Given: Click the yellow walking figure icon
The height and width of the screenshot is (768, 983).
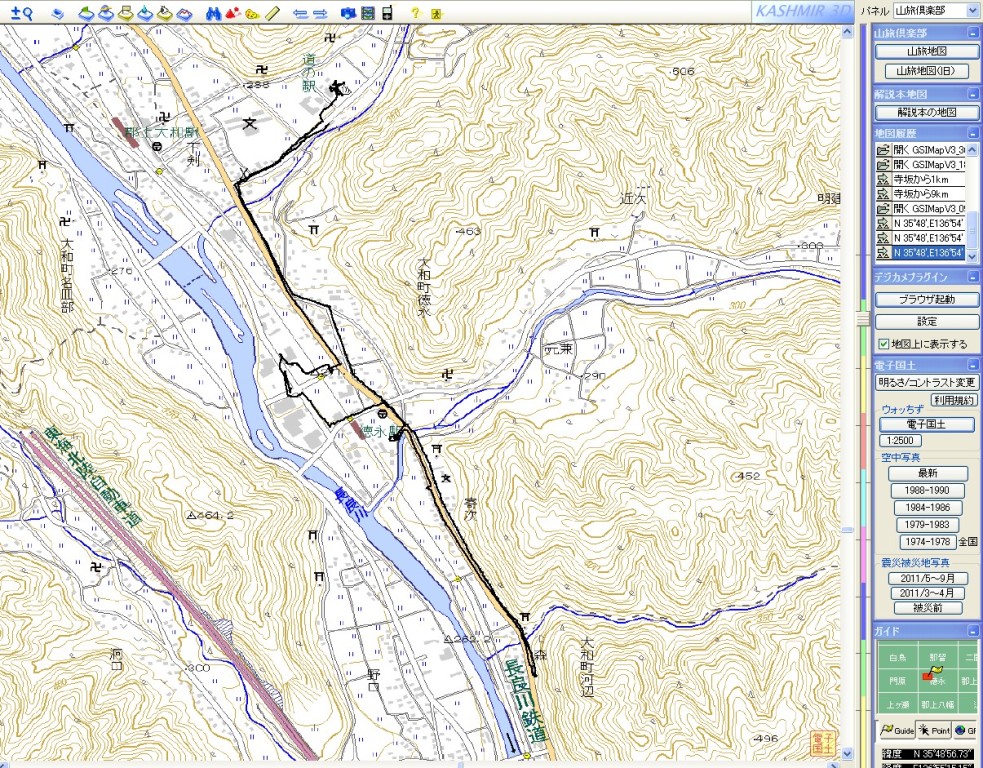Looking at the screenshot, I should (x=436, y=13).
